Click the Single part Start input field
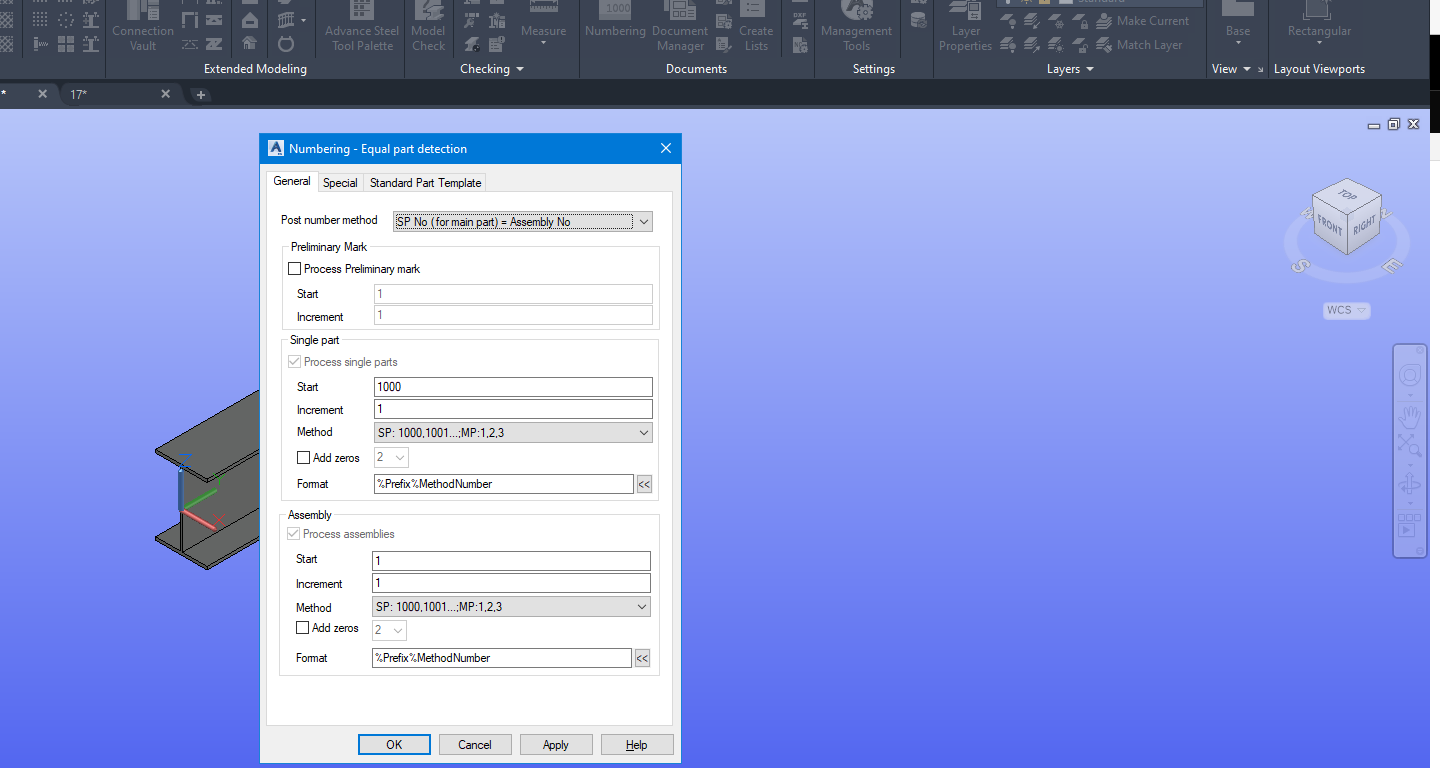1440x768 pixels. tap(513, 387)
